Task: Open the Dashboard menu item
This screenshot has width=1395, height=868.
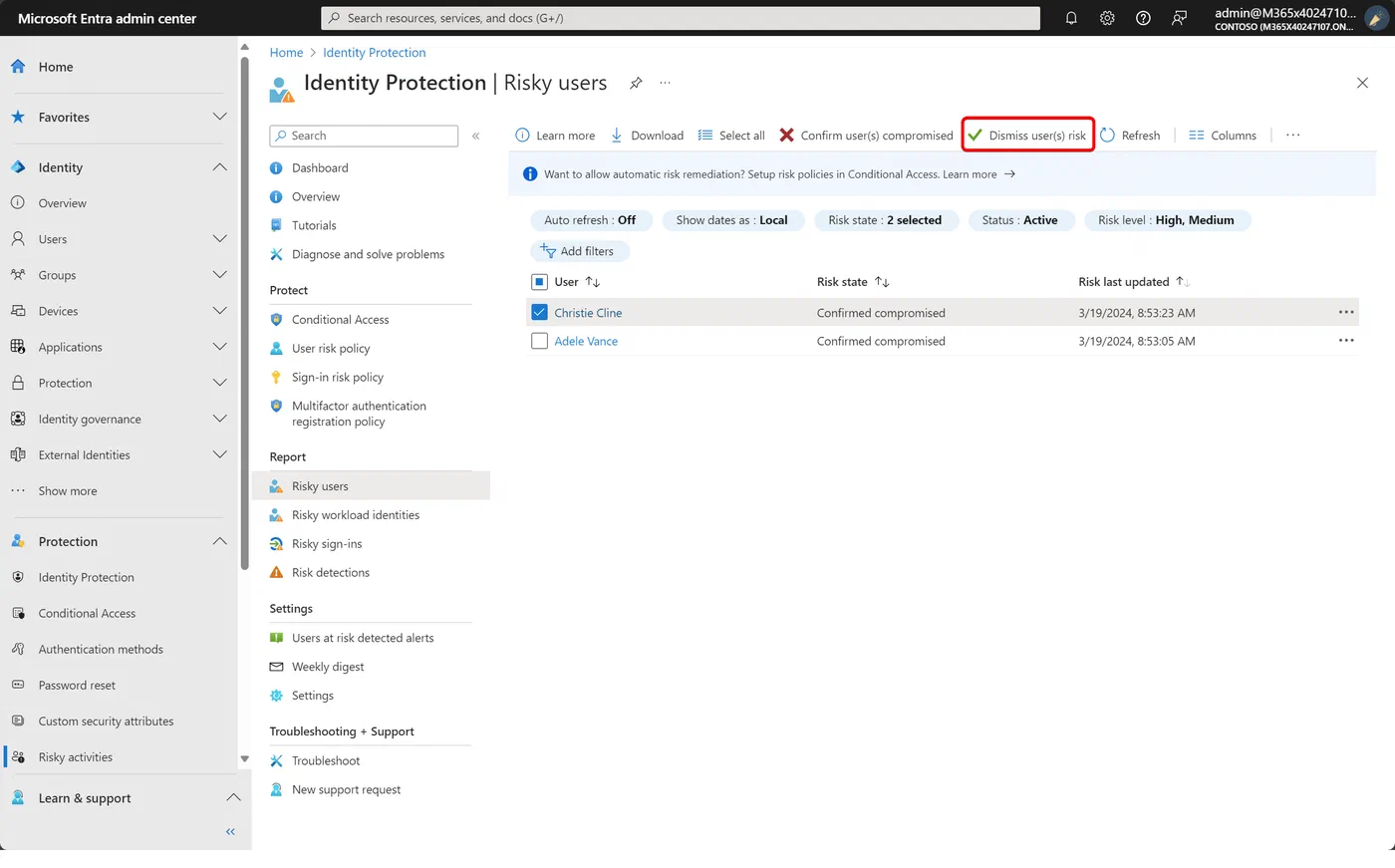Action: coord(320,168)
